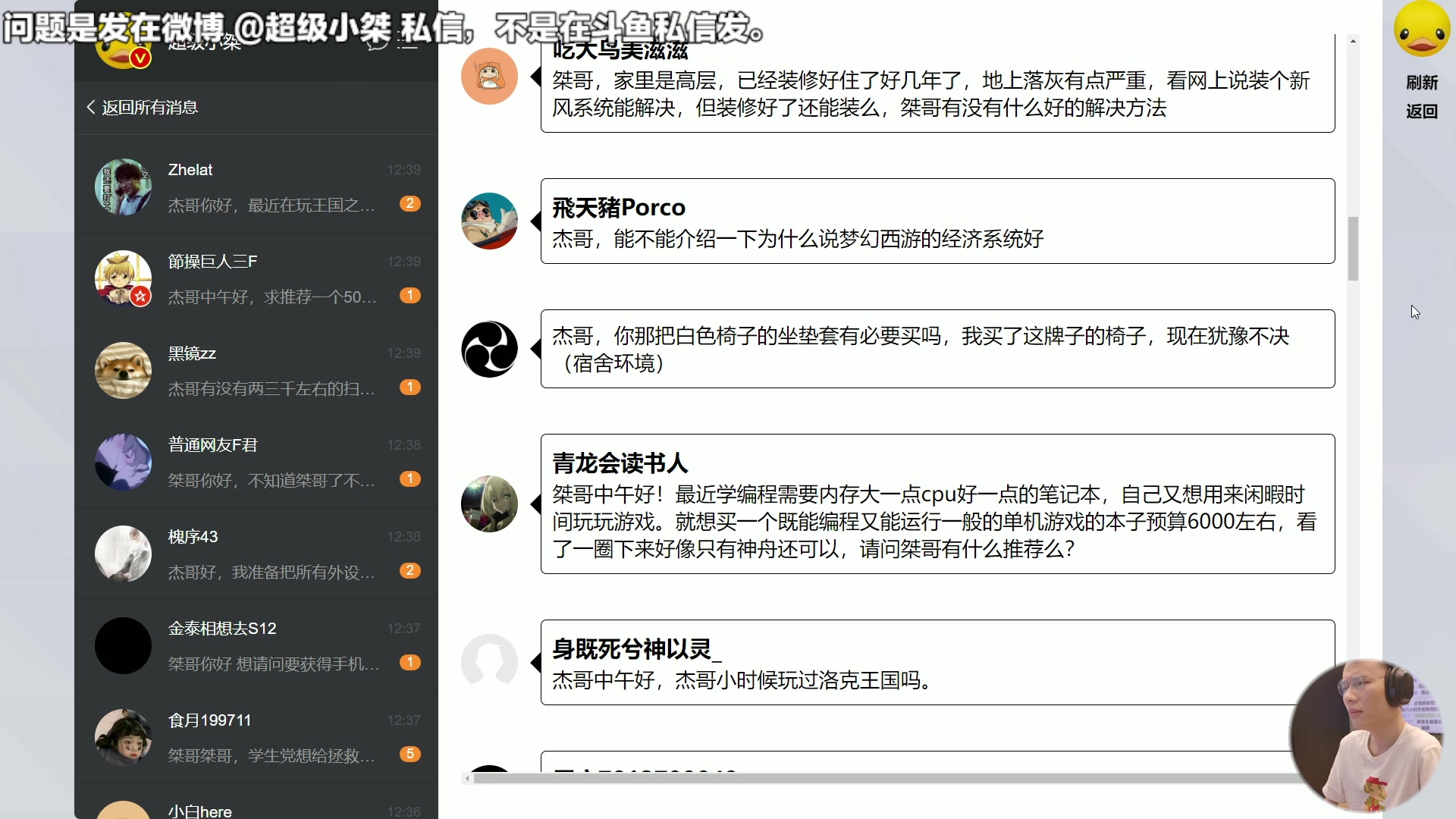Click the vertical scrollbar thumb of message panel
1456x819 pixels.
[x=1353, y=249]
